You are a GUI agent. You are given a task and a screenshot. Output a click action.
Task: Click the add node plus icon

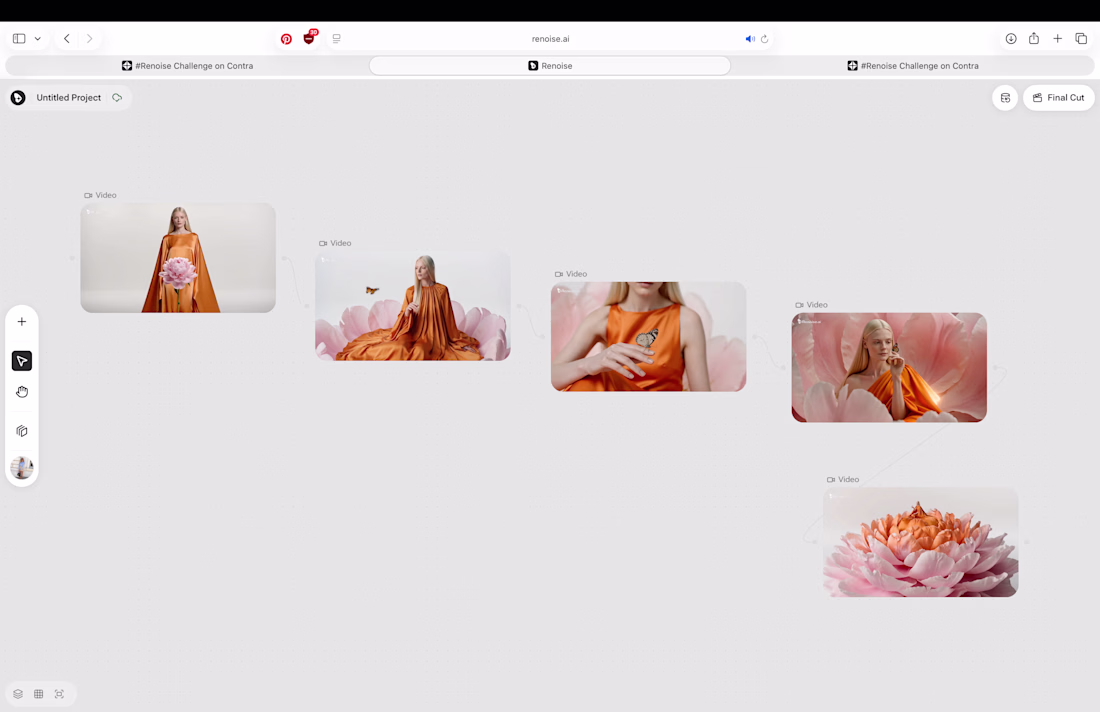(22, 322)
